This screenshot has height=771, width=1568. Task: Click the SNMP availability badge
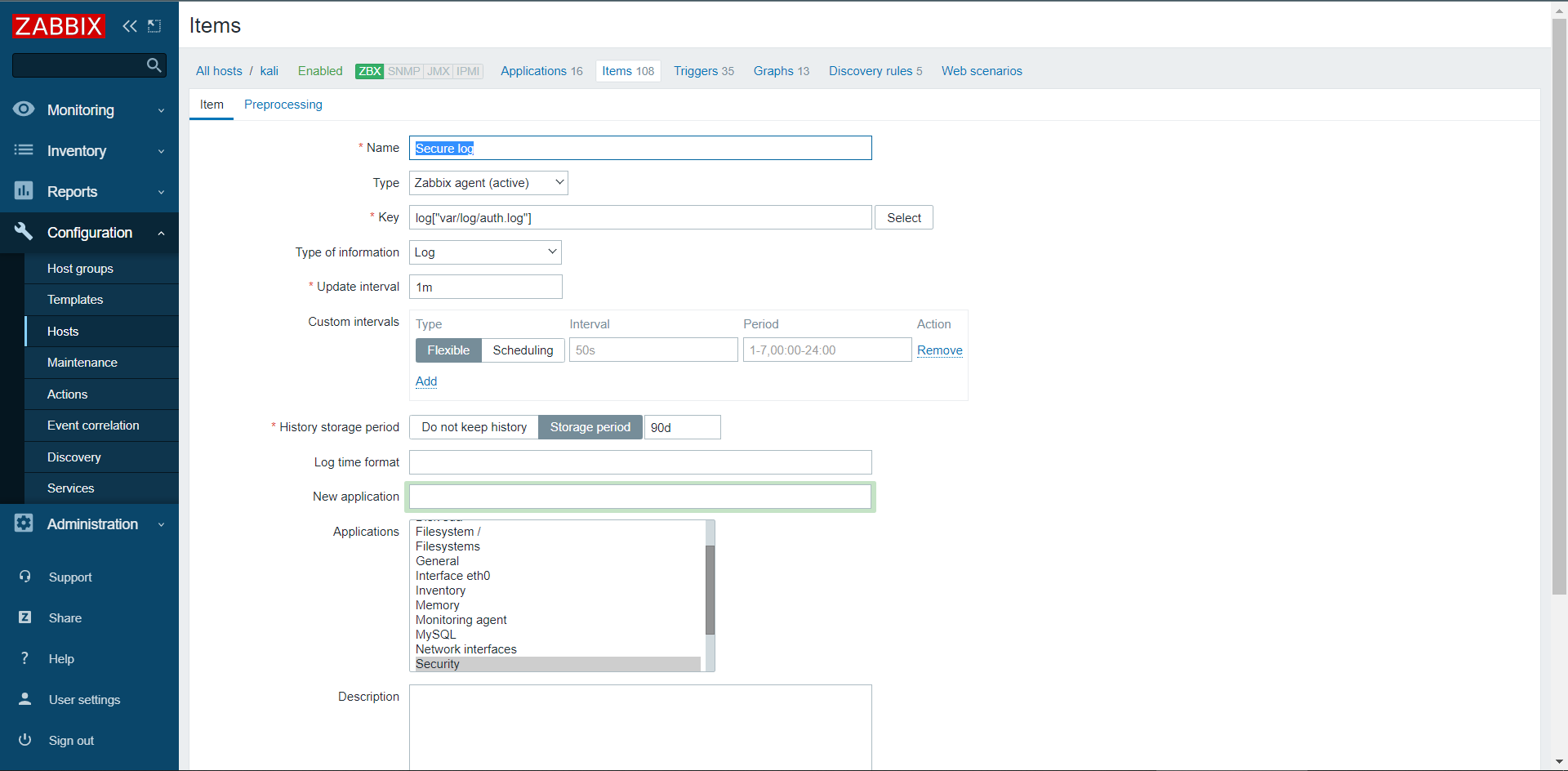coord(403,71)
